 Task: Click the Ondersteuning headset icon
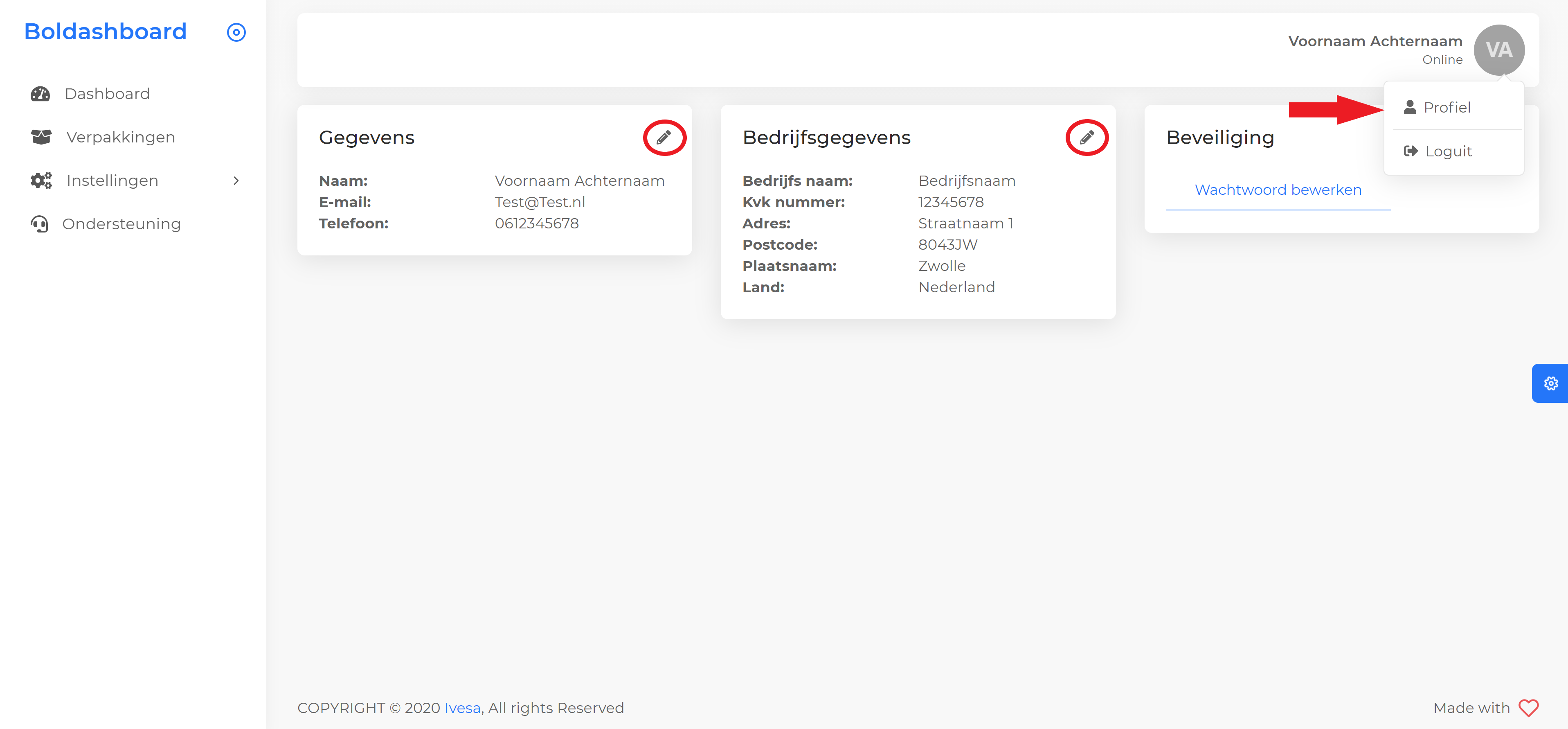click(x=40, y=224)
